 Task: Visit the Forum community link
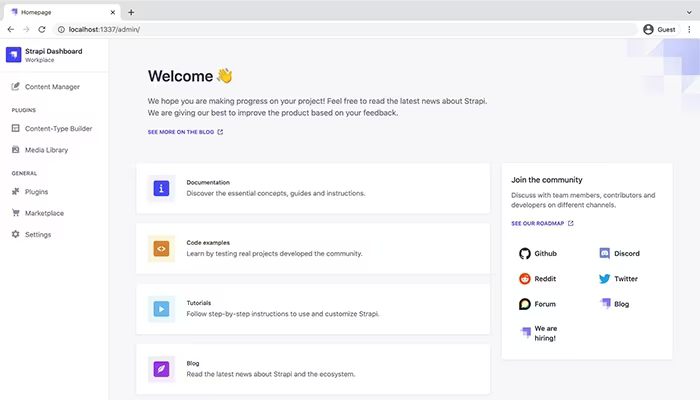545,304
